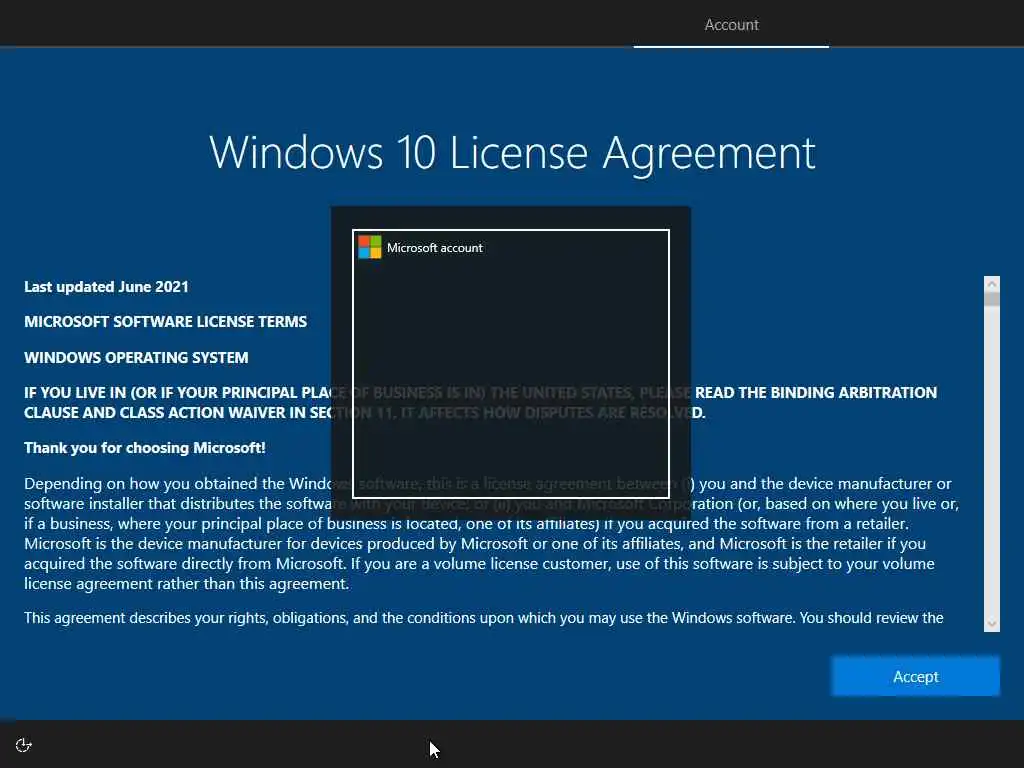Click the "Microsoft account" dialog title
Image resolution: width=1024 pixels, height=768 pixels.
pyautogui.click(x=434, y=248)
